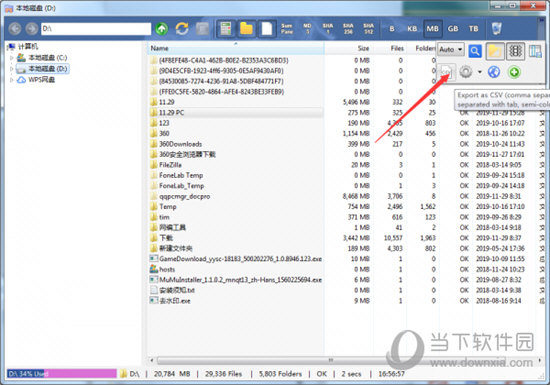550x385 pixels.
Task: Select 计算机 in the tree
Action: tap(27, 46)
